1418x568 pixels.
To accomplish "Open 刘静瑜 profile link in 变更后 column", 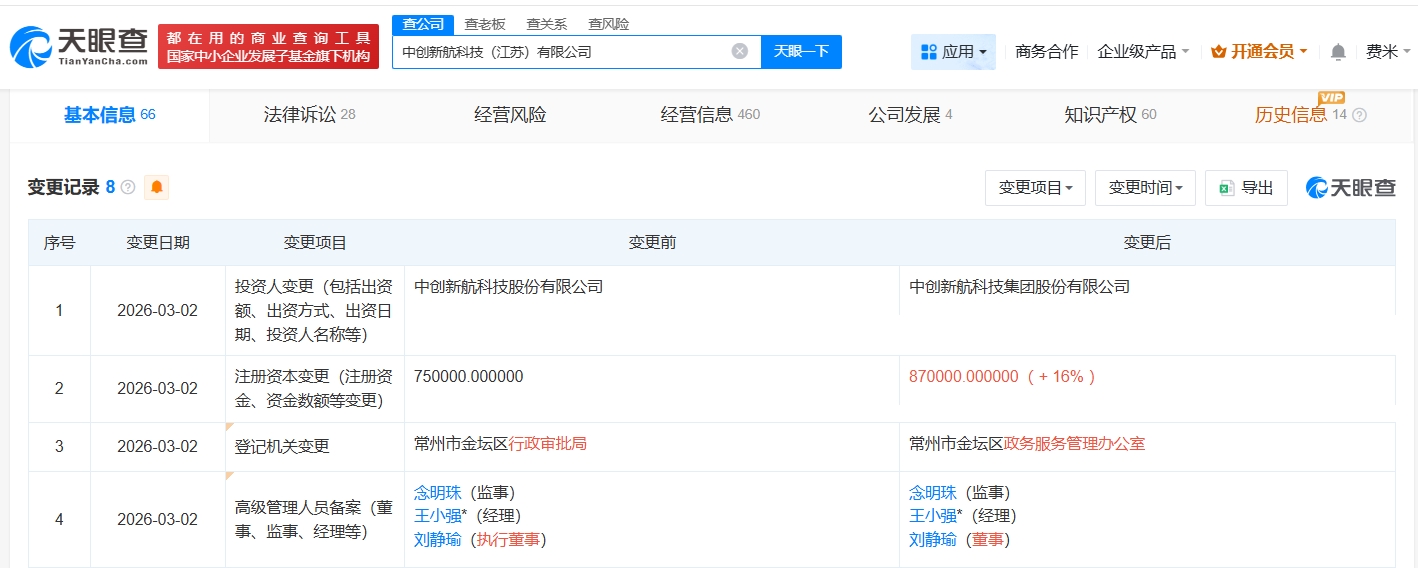I will coord(932,540).
